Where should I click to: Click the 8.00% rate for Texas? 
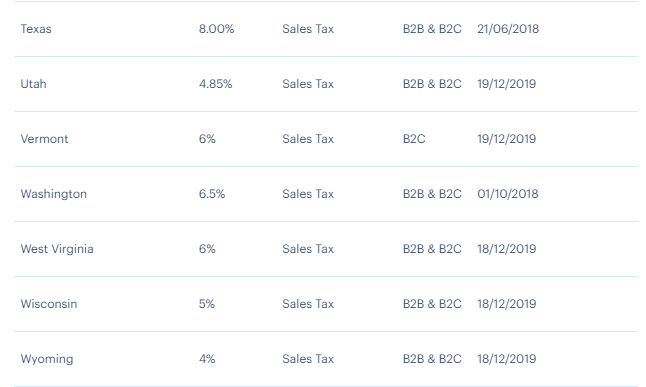tap(216, 29)
